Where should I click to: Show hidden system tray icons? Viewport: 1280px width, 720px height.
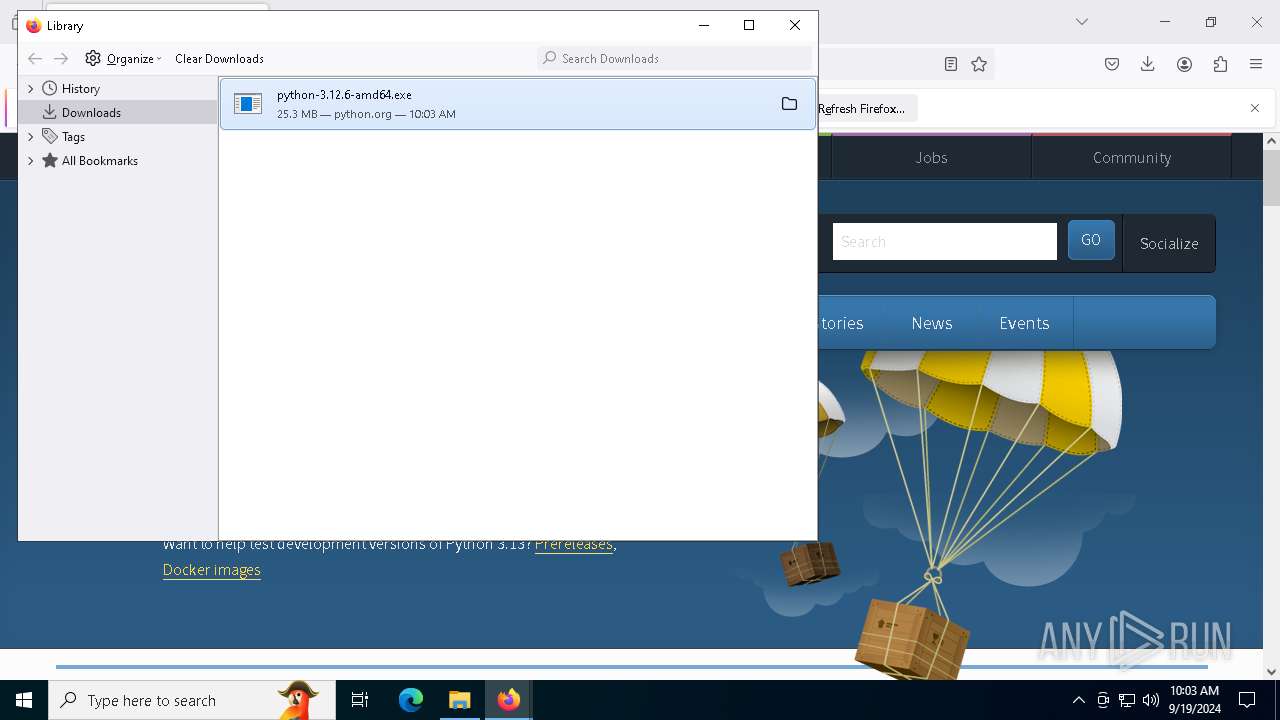(x=1078, y=700)
